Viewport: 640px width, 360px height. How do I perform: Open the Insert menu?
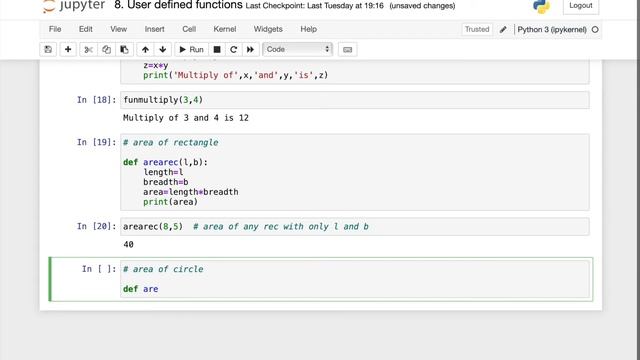click(154, 29)
